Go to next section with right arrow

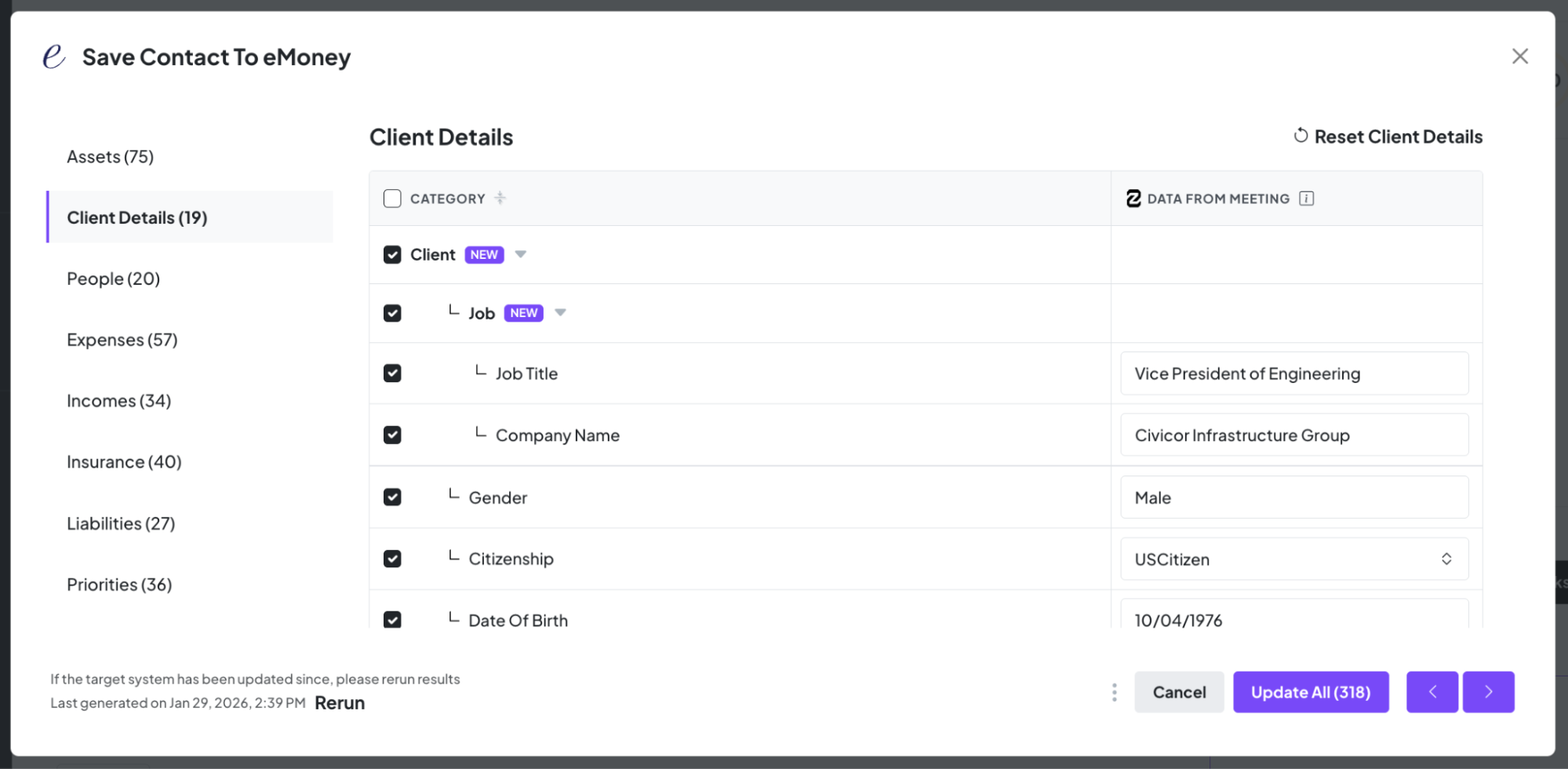1488,692
